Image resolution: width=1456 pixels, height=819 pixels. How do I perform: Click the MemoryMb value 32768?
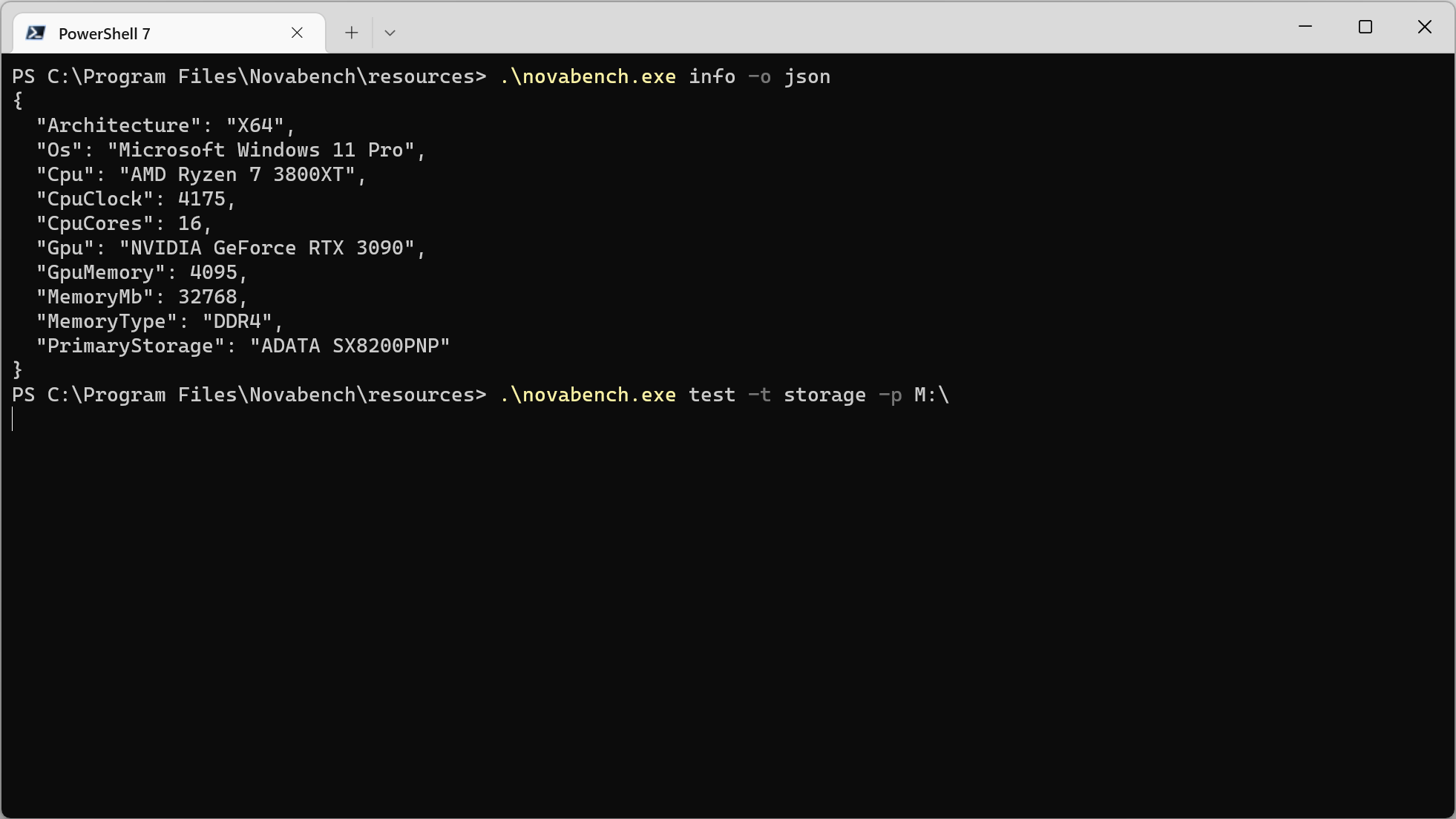pyautogui.click(x=207, y=297)
